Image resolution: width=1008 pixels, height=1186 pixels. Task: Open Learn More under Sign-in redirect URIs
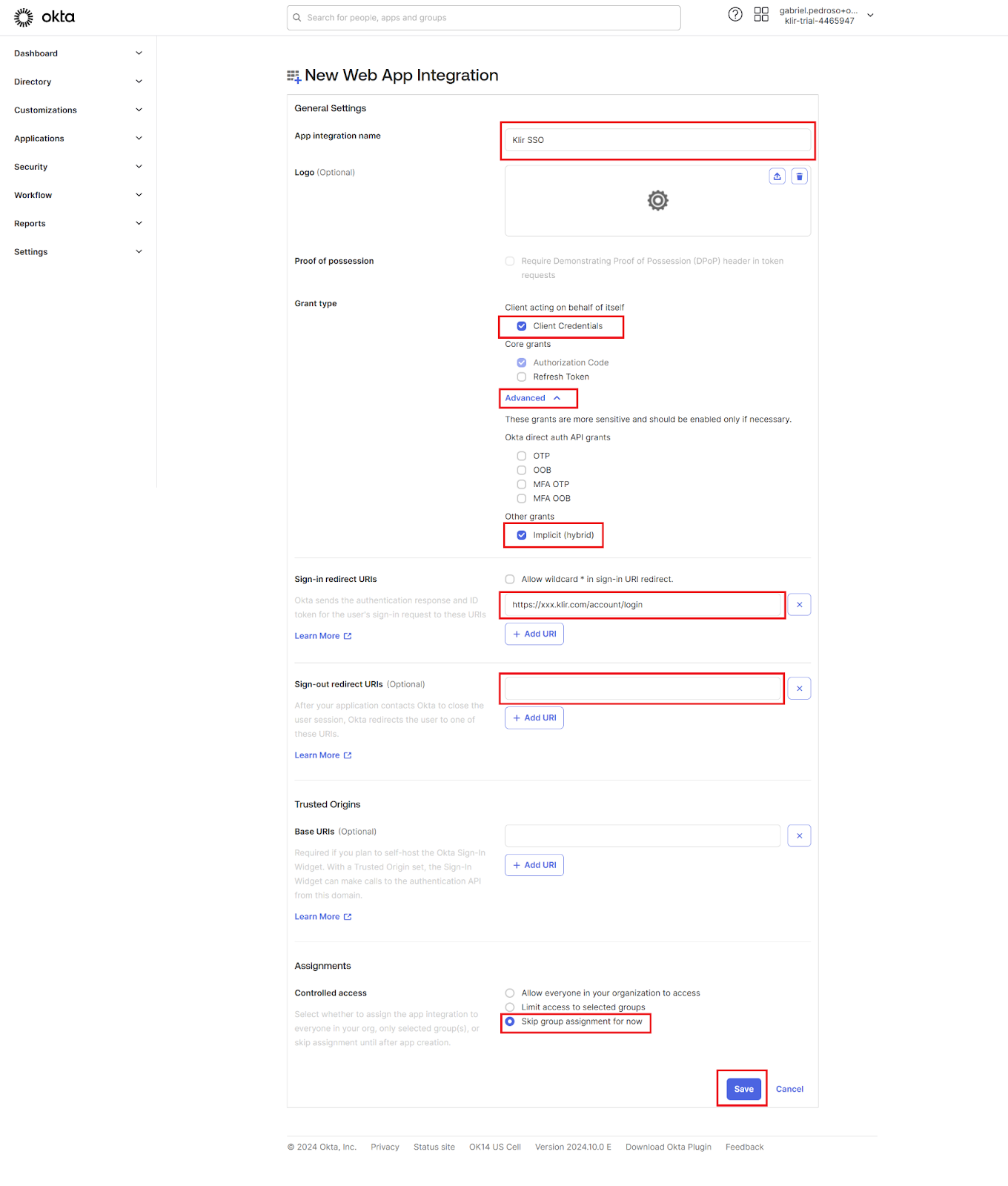coord(322,636)
